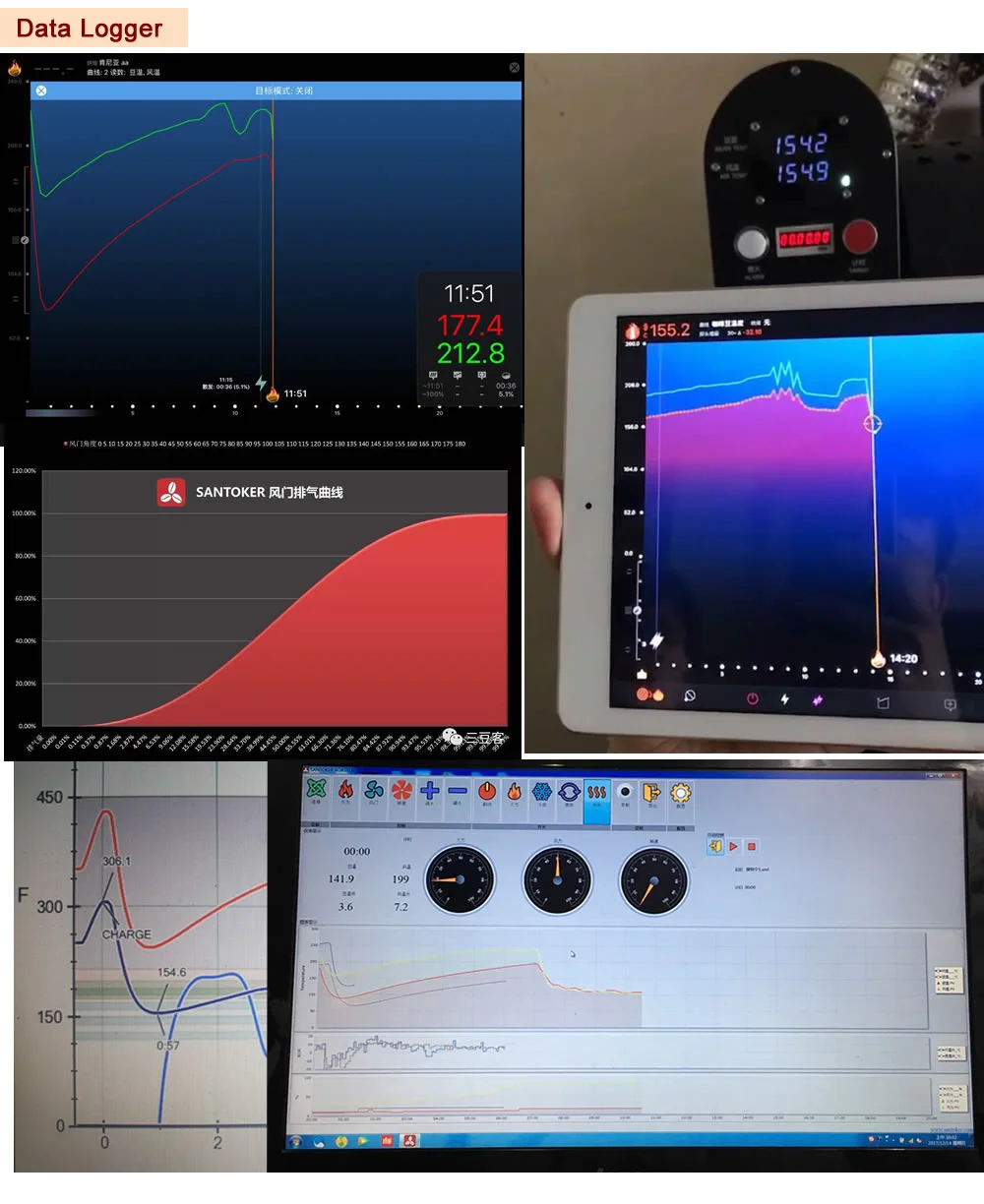Click the red flame firepower toolbar icon

tap(345, 790)
